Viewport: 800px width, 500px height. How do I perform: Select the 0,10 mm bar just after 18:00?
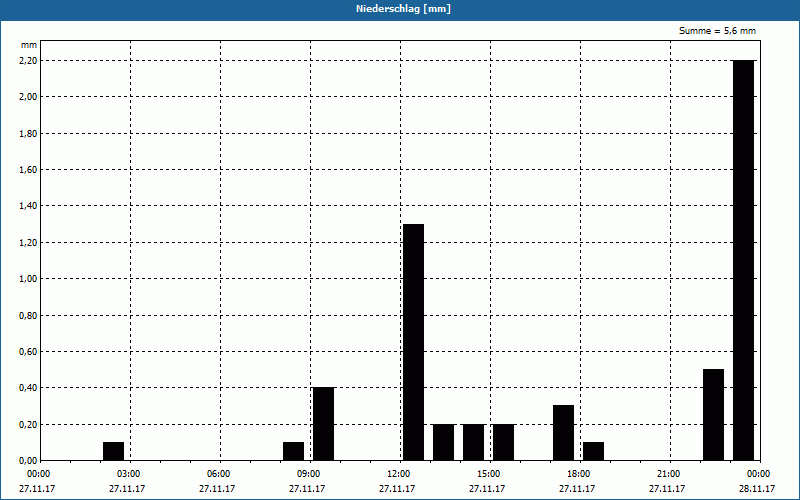pyautogui.click(x=593, y=452)
